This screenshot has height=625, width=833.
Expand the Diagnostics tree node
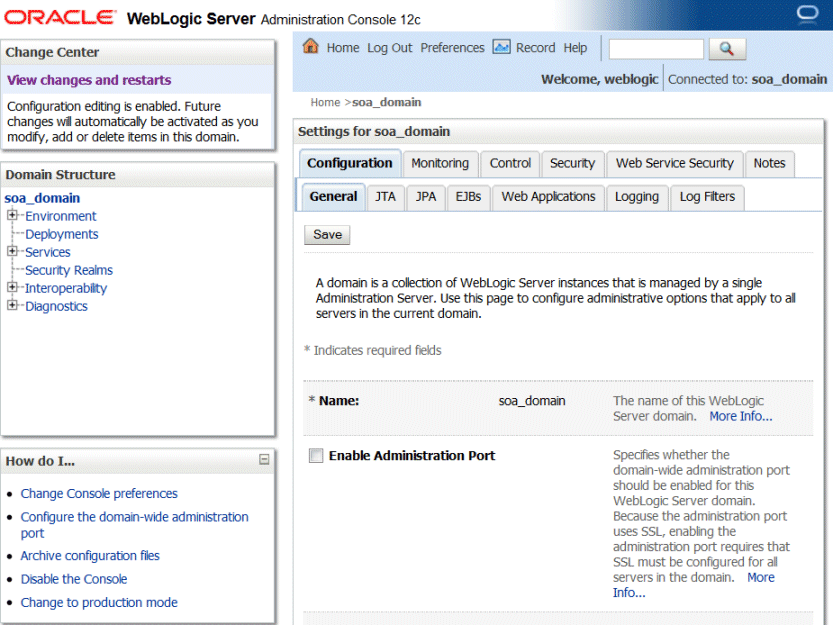12,305
